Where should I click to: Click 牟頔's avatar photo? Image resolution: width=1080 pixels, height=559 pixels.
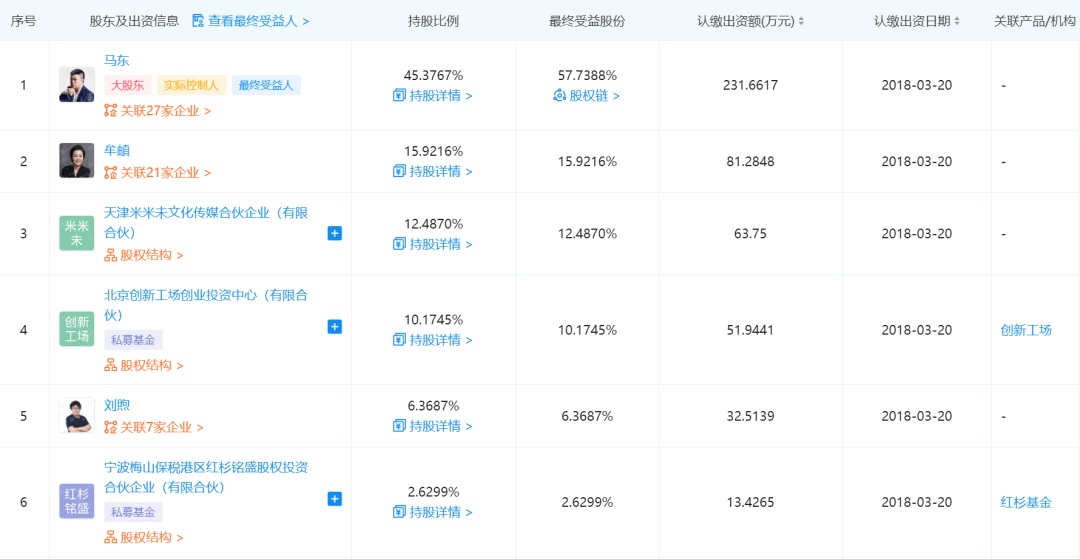tap(77, 161)
